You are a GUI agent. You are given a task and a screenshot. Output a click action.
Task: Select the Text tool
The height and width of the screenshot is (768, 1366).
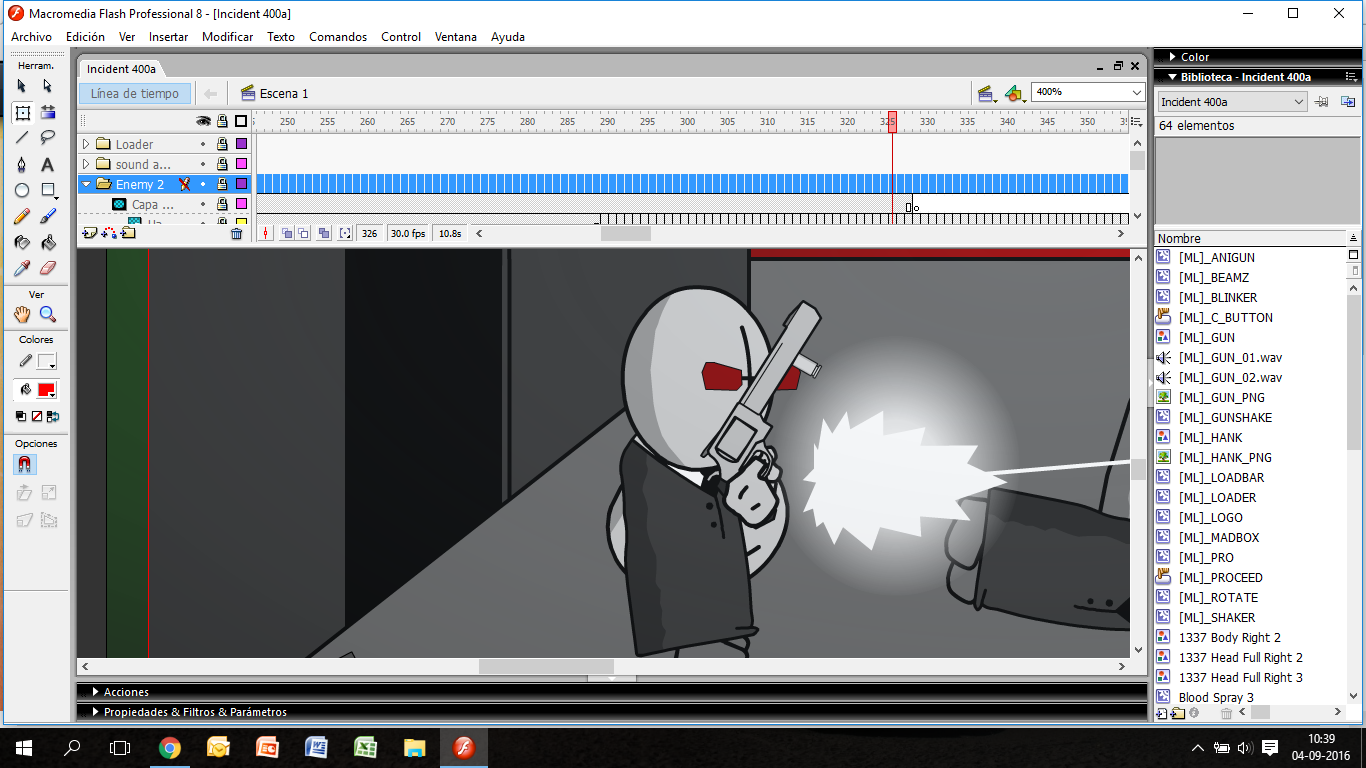coord(47,165)
